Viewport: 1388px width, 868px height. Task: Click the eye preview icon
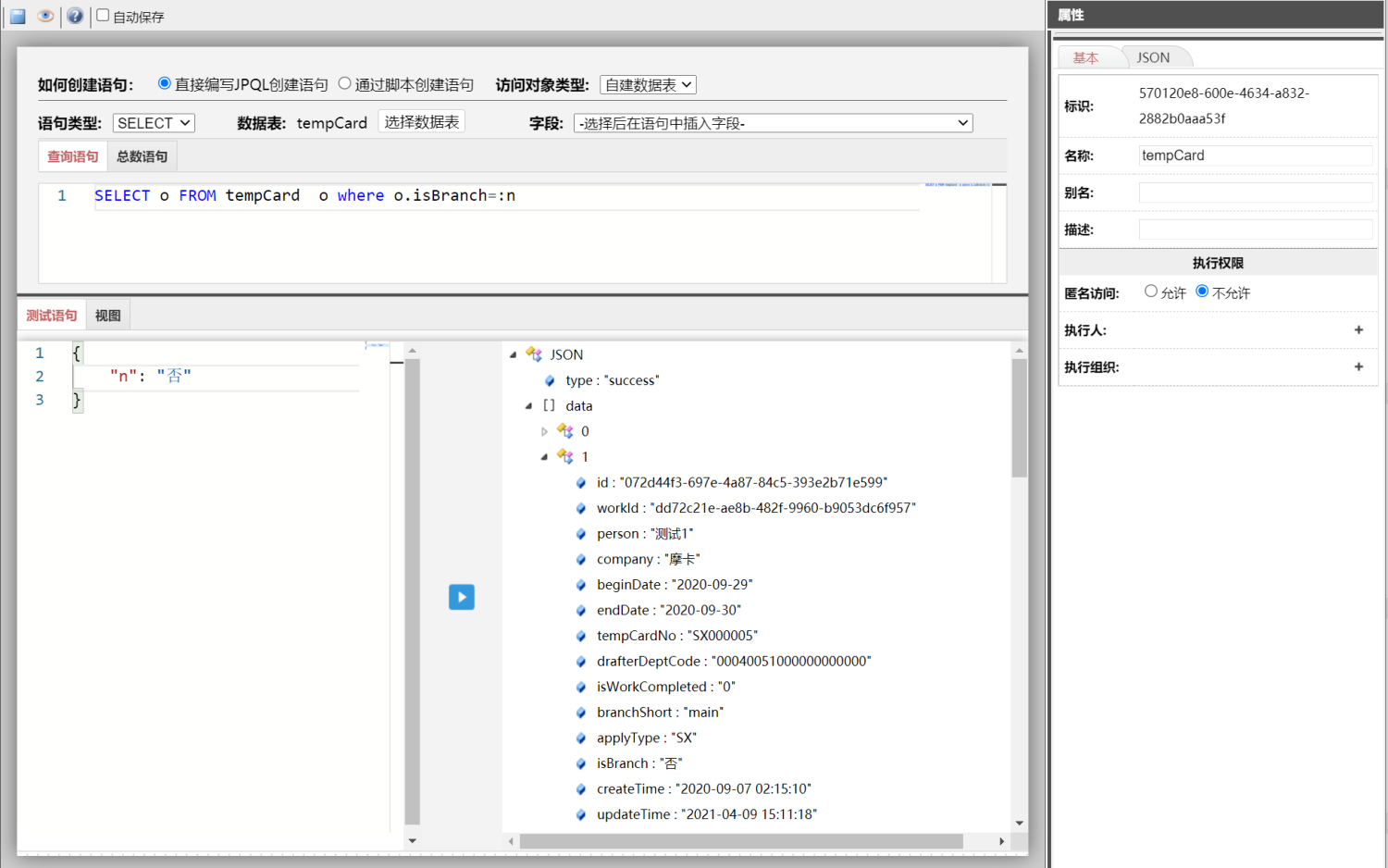coord(45,16)
